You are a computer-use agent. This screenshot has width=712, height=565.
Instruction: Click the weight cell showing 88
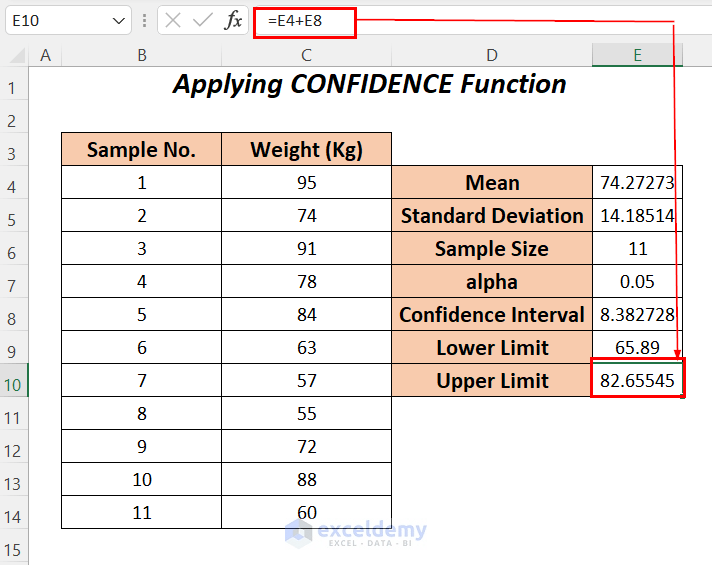point(307,480)
